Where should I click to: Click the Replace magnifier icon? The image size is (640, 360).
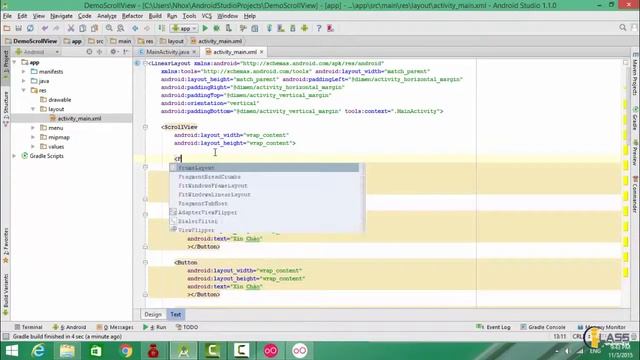coord(121,28)
